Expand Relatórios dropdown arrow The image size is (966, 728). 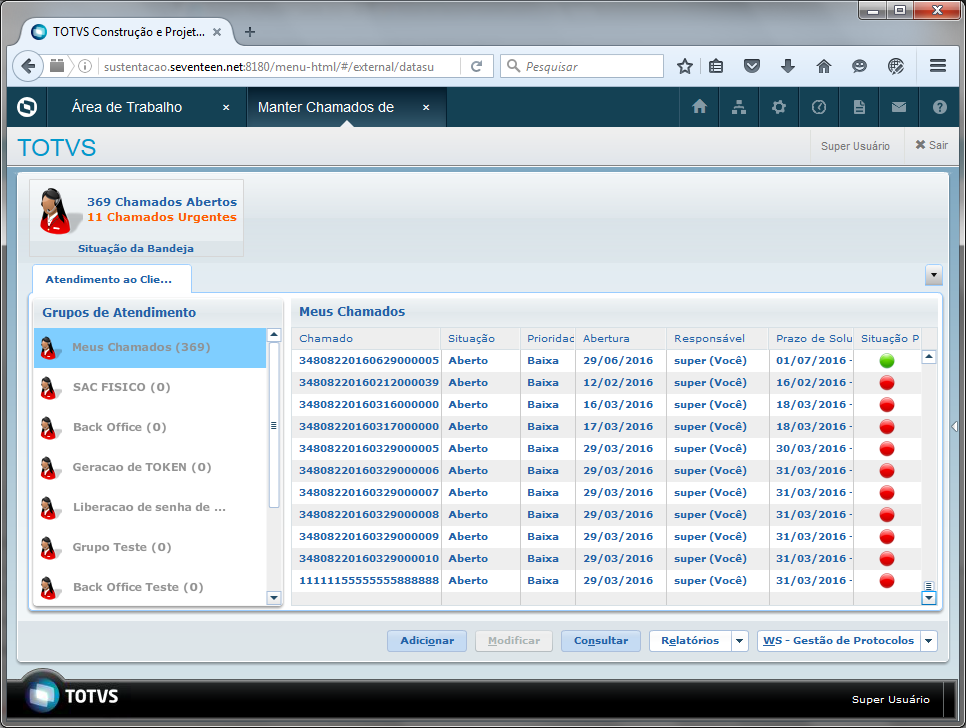[x=739, y=641]
